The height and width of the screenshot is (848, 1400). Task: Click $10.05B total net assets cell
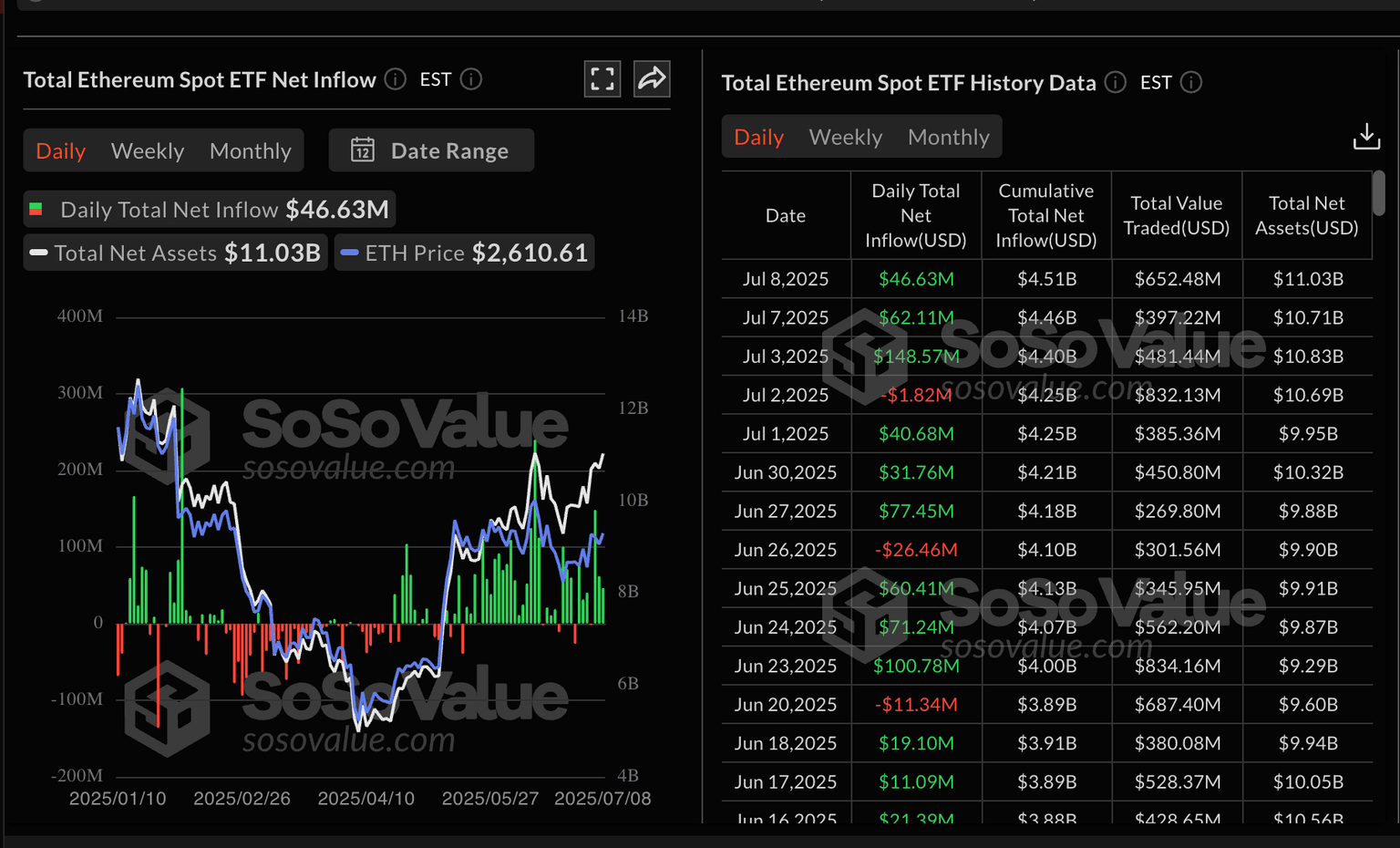click(1307, 782)
